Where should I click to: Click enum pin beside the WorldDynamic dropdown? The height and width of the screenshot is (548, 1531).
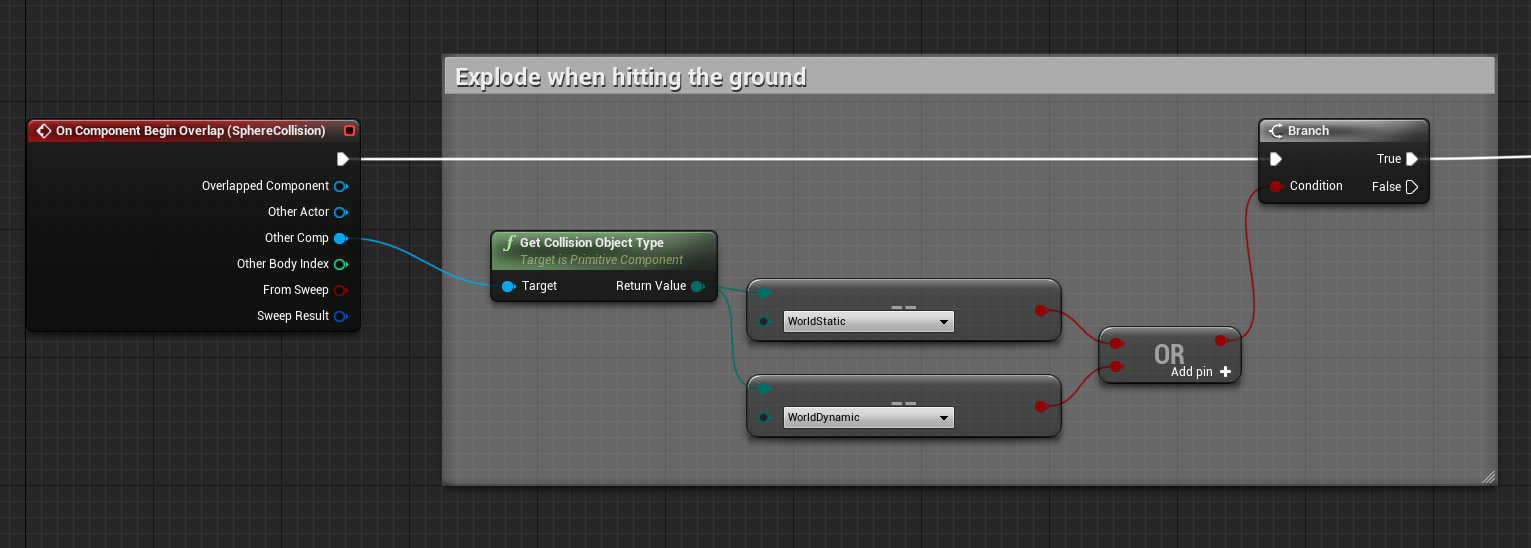pyautogui.click(x=764, y=417)
